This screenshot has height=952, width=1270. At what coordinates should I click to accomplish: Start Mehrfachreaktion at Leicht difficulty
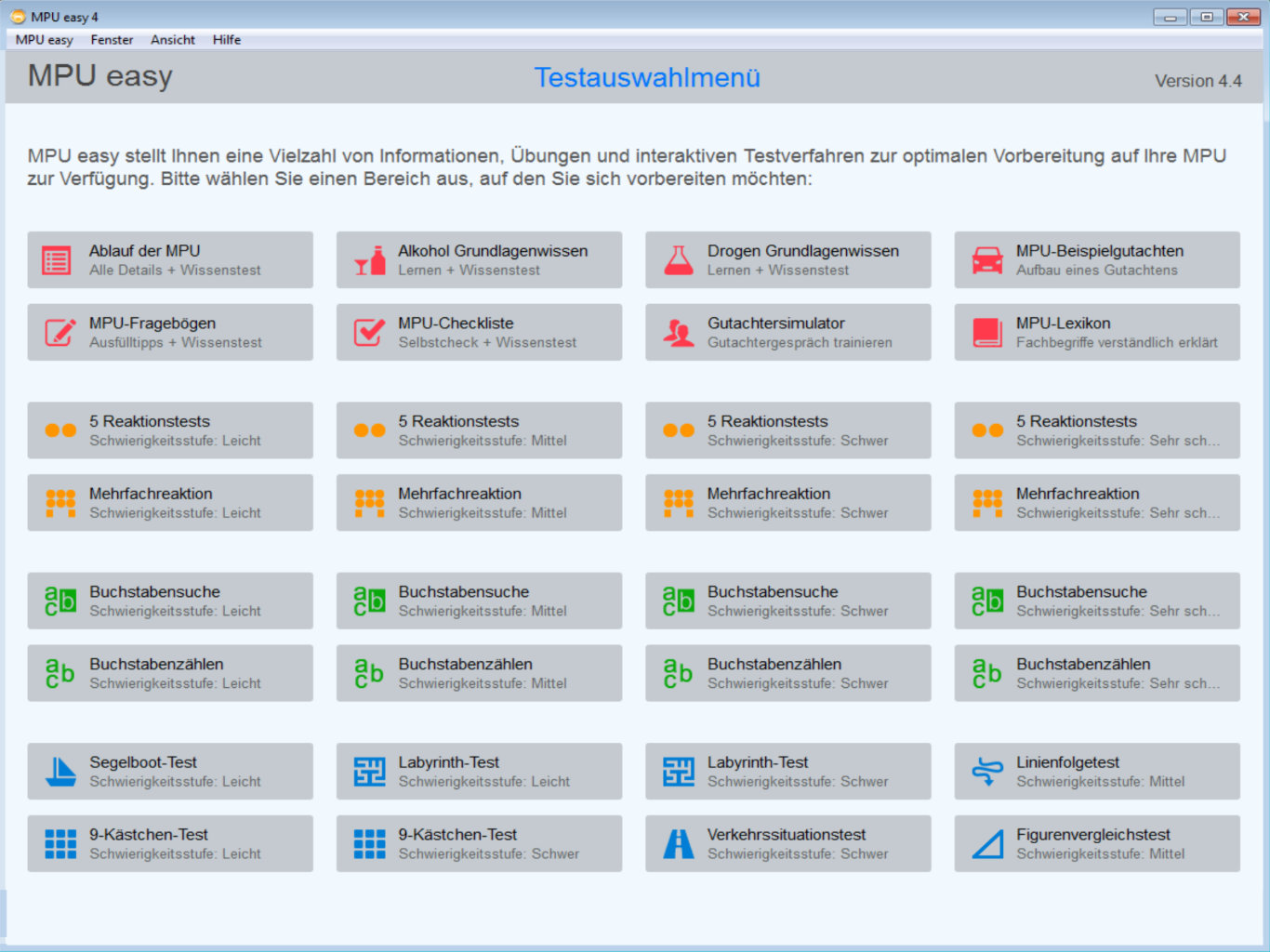(x=170, y=503)
